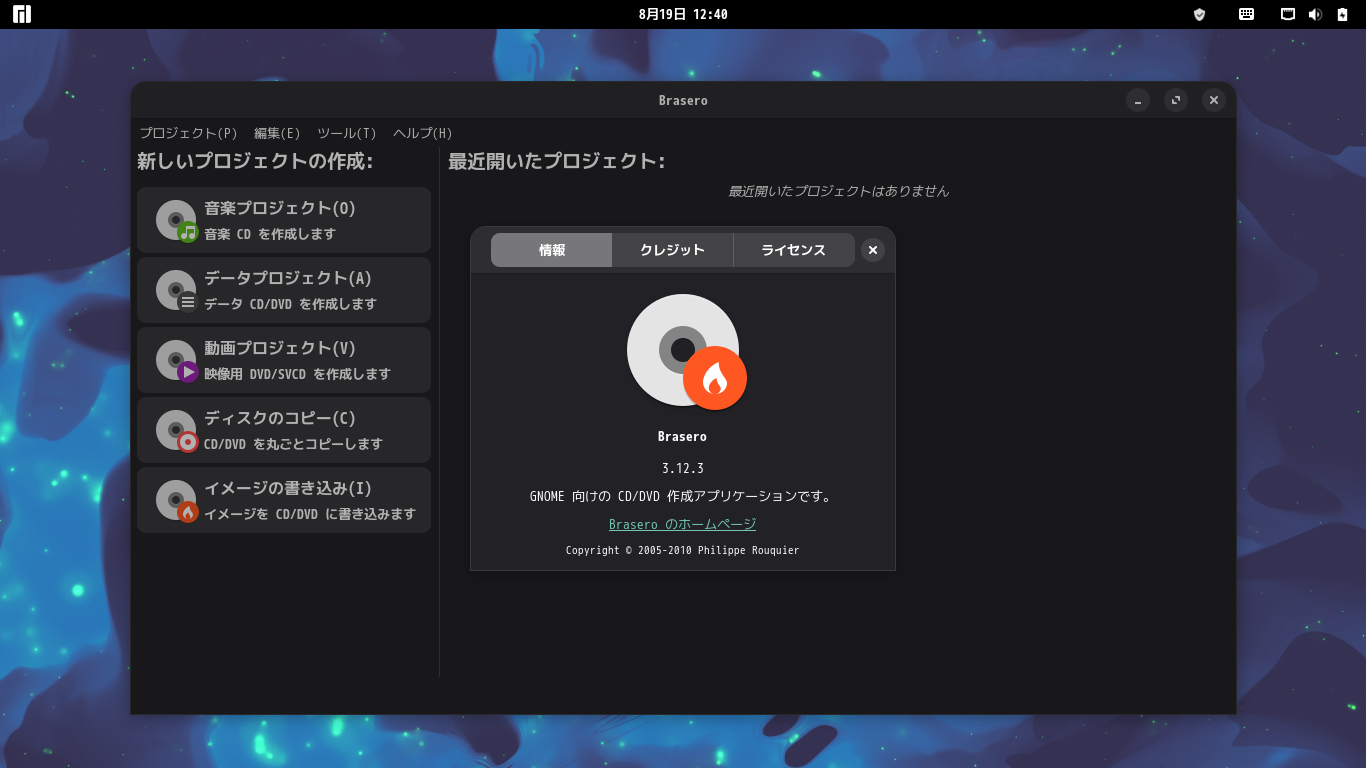Image resolution: width=1366 pixels, height=768 pixels.
Task: Close the about dialog
Action: click(x=873, y=250)
